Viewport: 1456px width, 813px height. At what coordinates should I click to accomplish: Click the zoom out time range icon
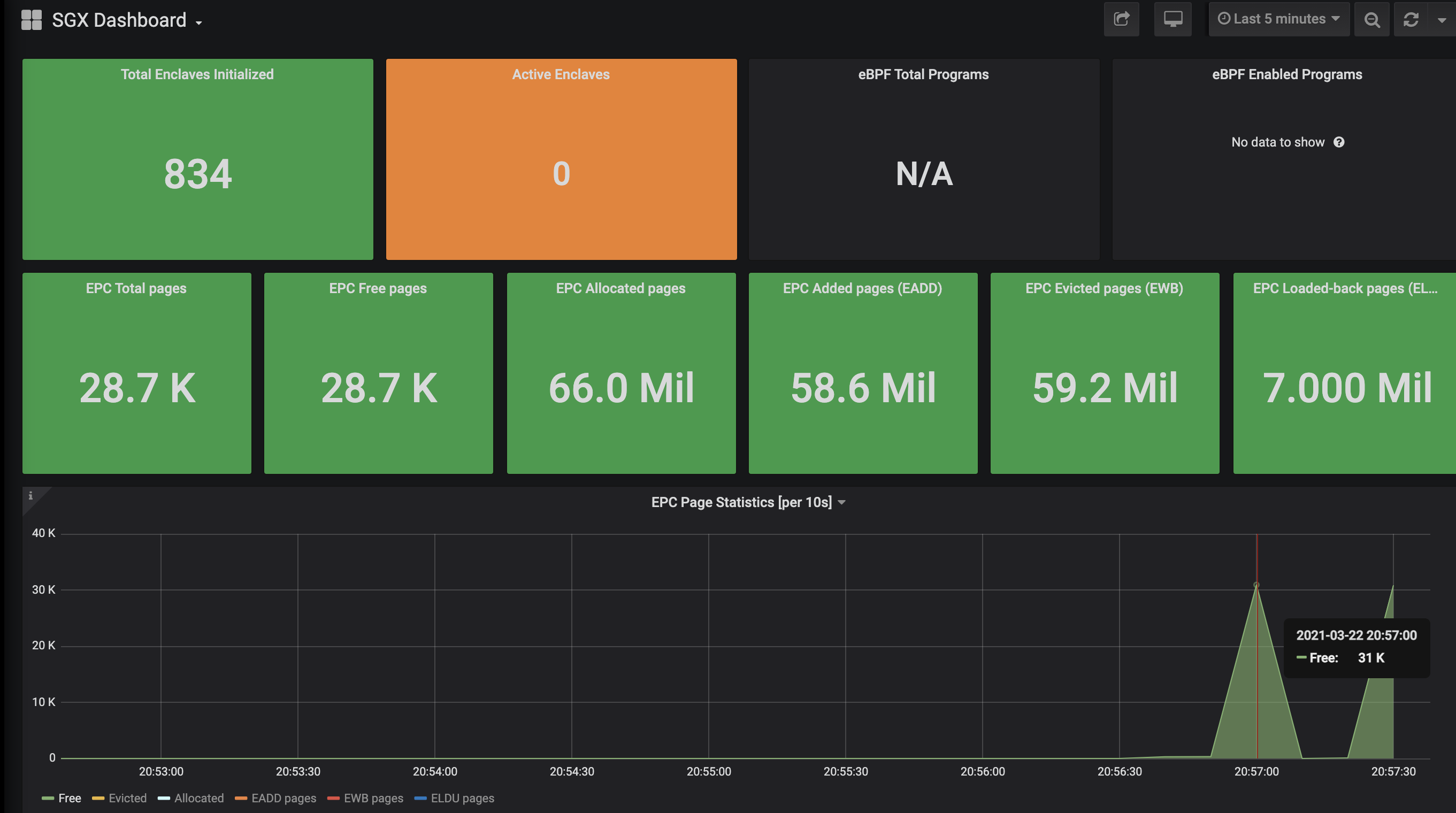coord(1372,20)
